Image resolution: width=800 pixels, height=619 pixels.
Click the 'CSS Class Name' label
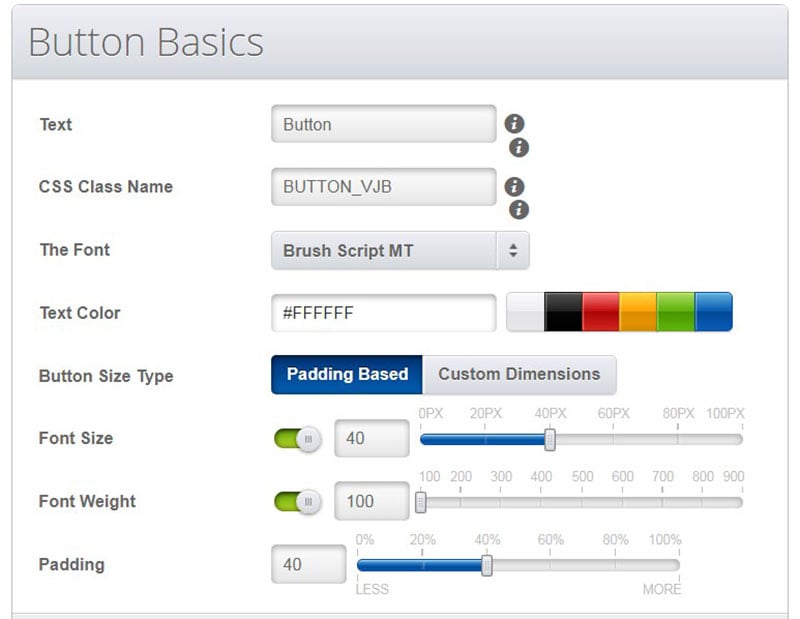pyautogui.click(x=106, y=187)
